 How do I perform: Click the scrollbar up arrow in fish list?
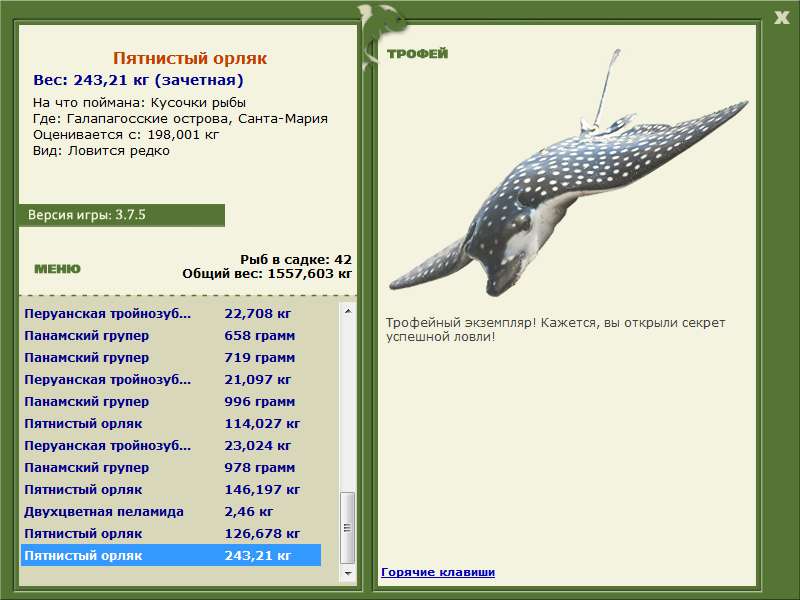click(x=347, y=311)
